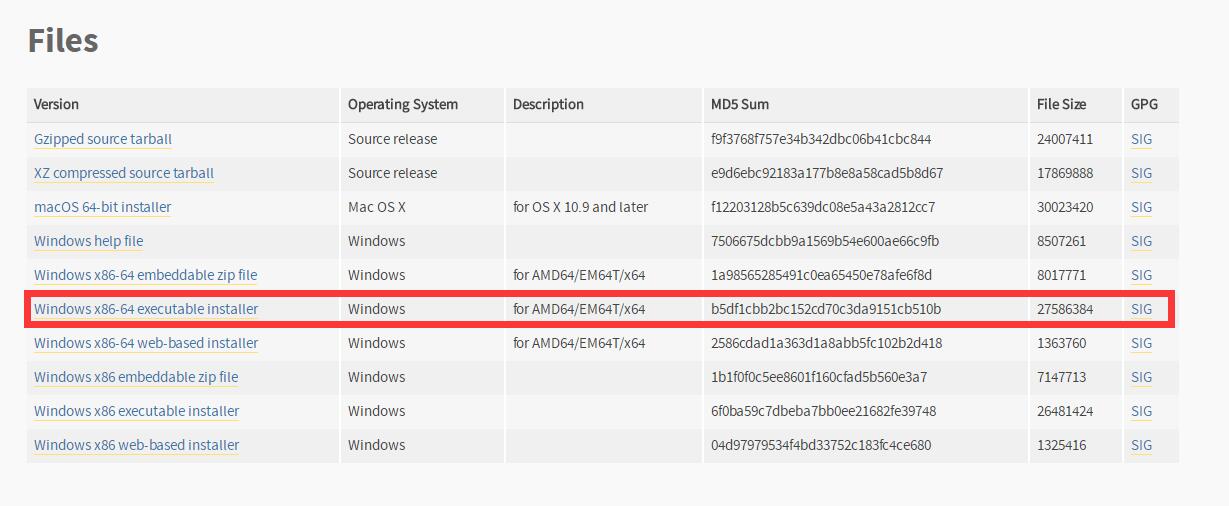Click the Windows x86-64 web-based installer link
The height and width of the screenshot is (506, 1229).
146,343
